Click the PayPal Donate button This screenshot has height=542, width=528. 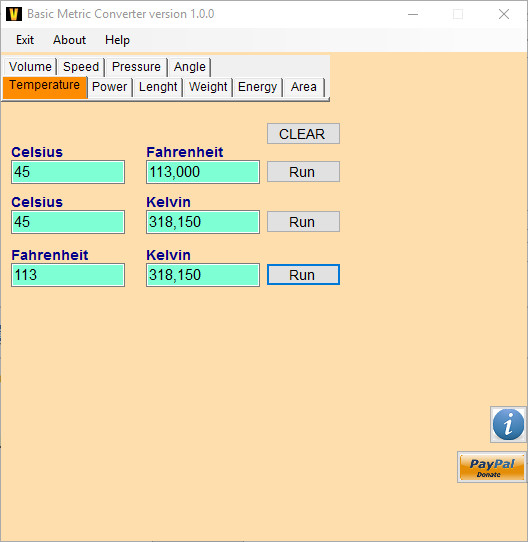pyautogui.click(x=491, y=467)
